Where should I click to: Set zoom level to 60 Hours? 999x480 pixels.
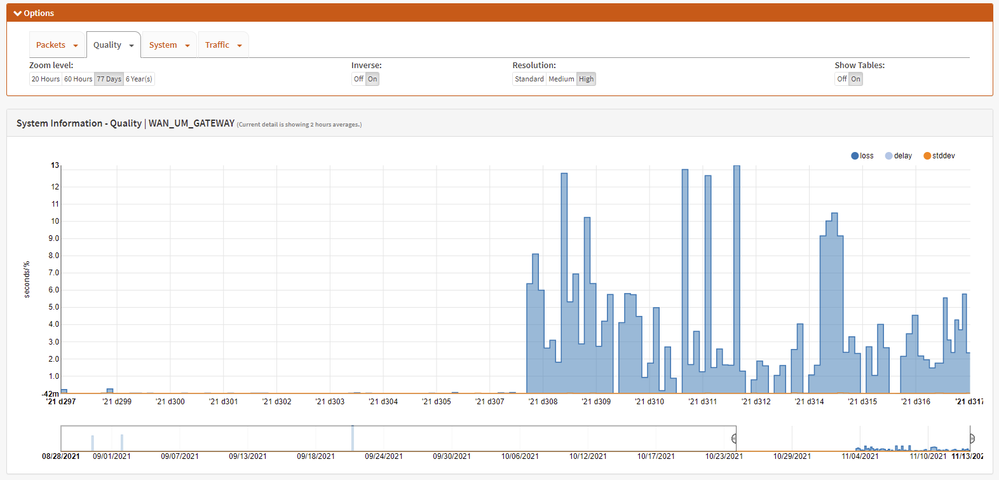click(x=78, y=79)
